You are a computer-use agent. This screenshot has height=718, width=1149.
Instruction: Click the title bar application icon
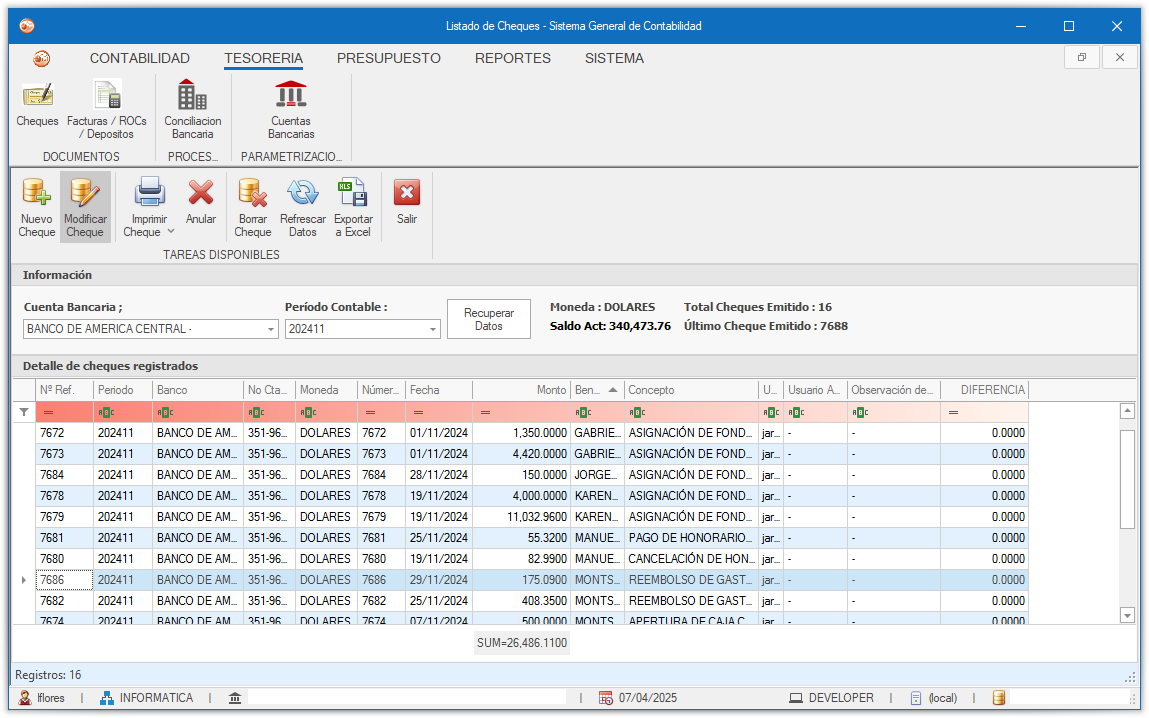coord(27,26)
